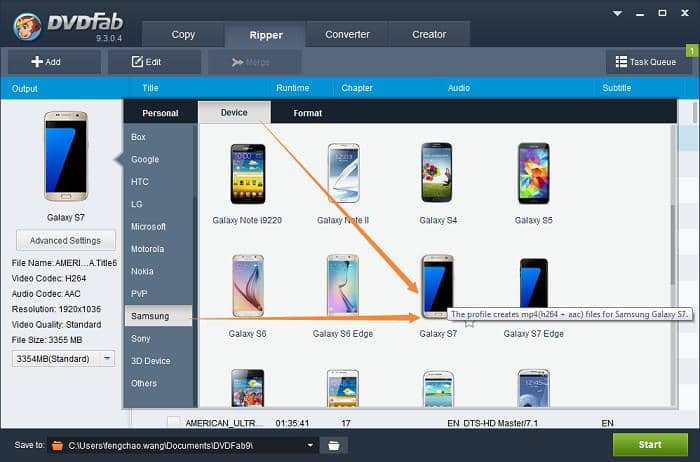Image resolution: width=700 pixels, height=462 pixels.
Task: Click the Runtime column header
Action: pyautogui.click(x=293, y=88)
